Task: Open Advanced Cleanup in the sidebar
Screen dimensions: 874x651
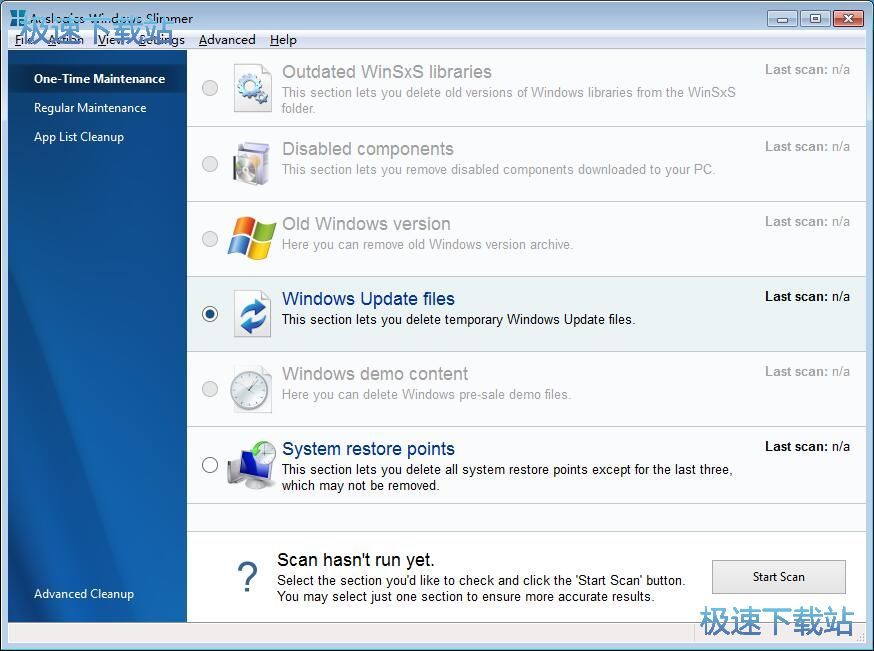Action: tap(84, 594)
